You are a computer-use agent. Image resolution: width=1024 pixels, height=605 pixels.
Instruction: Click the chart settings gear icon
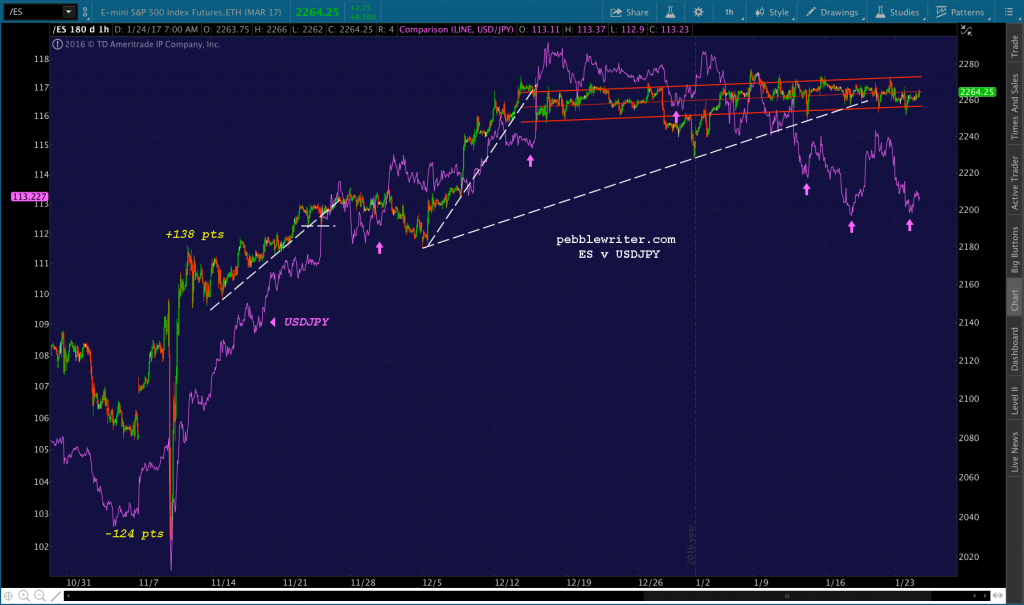[x=698, y=12]
